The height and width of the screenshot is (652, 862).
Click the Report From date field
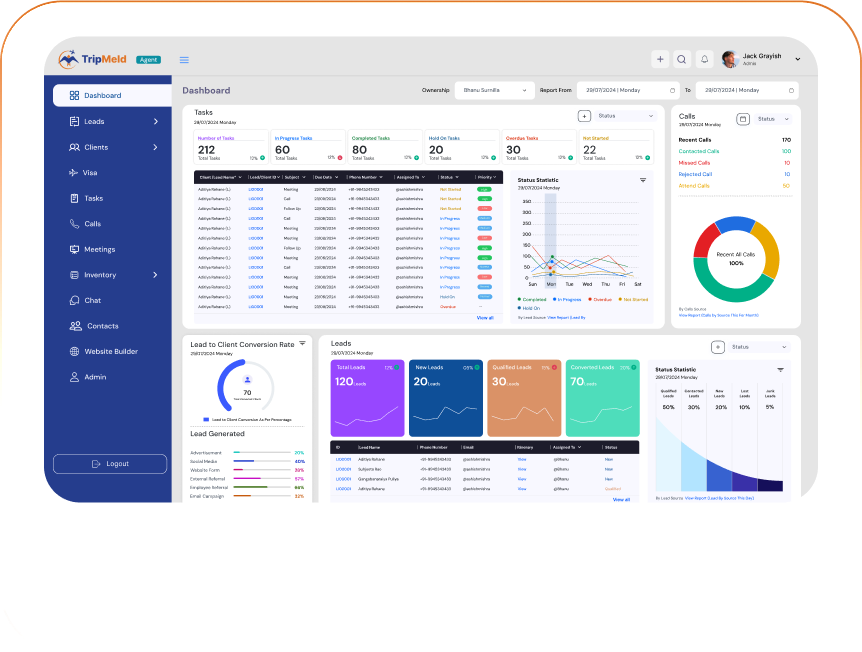click(627, 90)
